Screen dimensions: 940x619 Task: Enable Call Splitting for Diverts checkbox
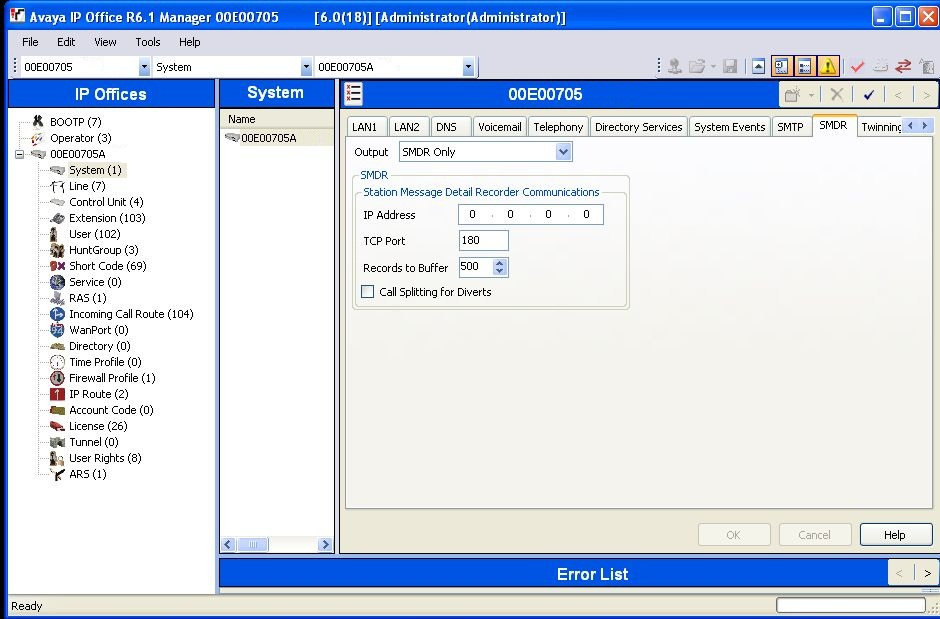[x=367, y=292]
